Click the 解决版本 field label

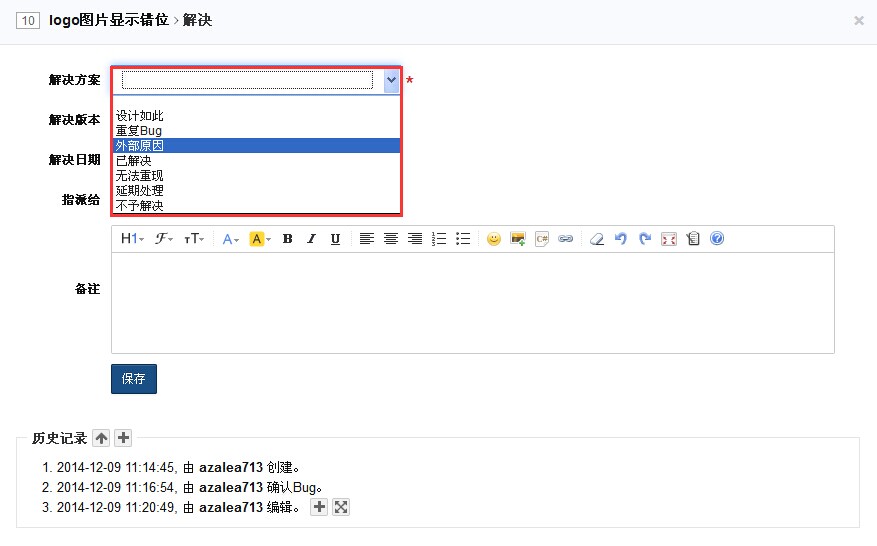[x=74, y=120]
